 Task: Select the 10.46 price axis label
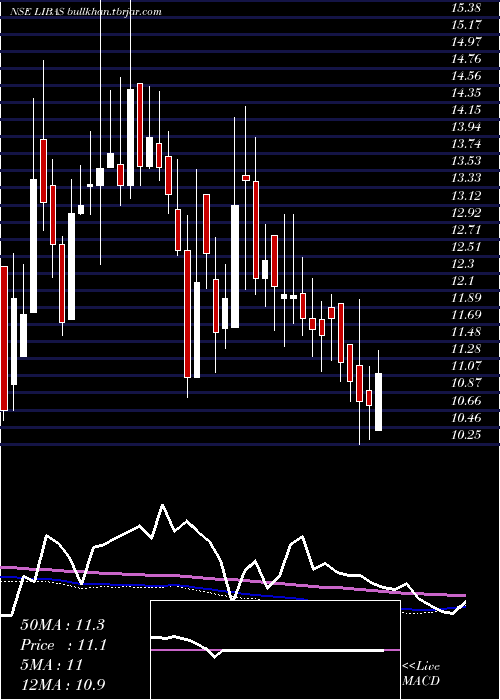point(466,417)
